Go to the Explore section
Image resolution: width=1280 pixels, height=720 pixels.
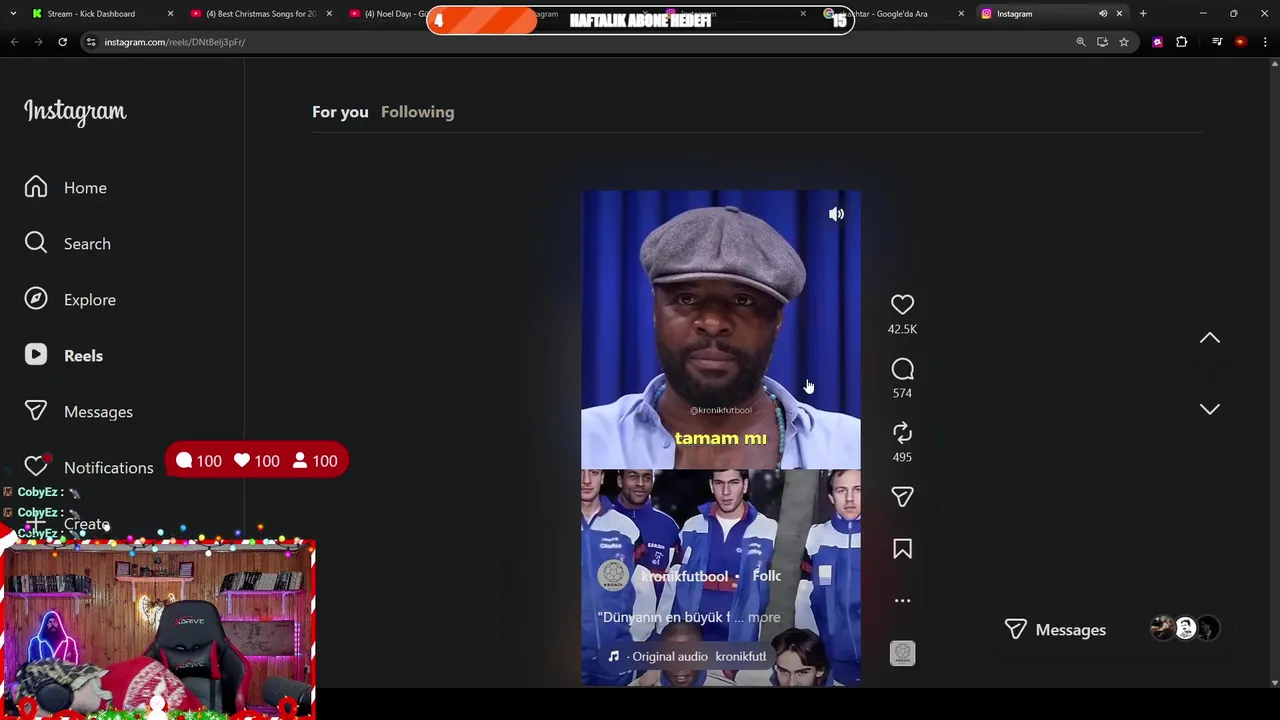point(70,300)
